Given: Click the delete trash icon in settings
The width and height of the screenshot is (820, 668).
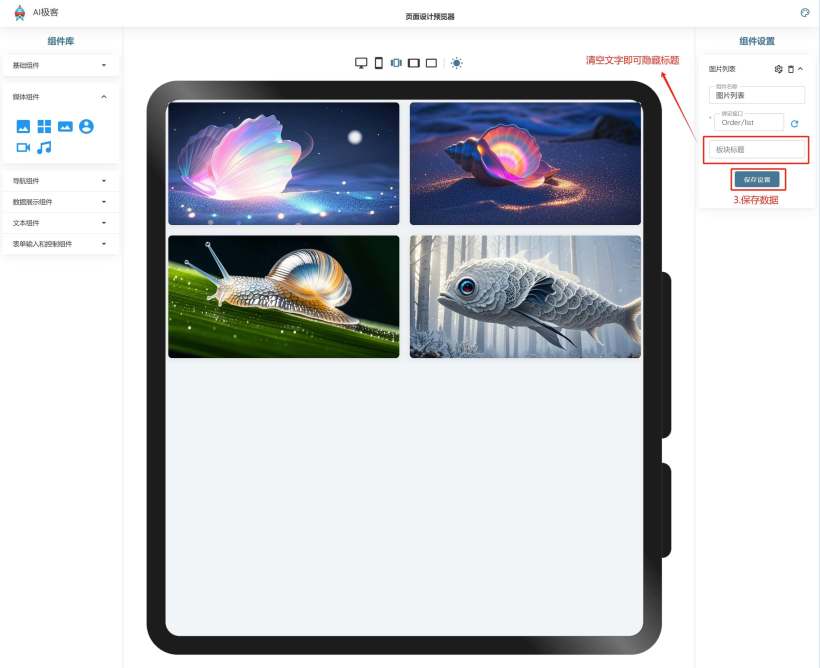Looking at the screenshot, I should click(790, 69).
